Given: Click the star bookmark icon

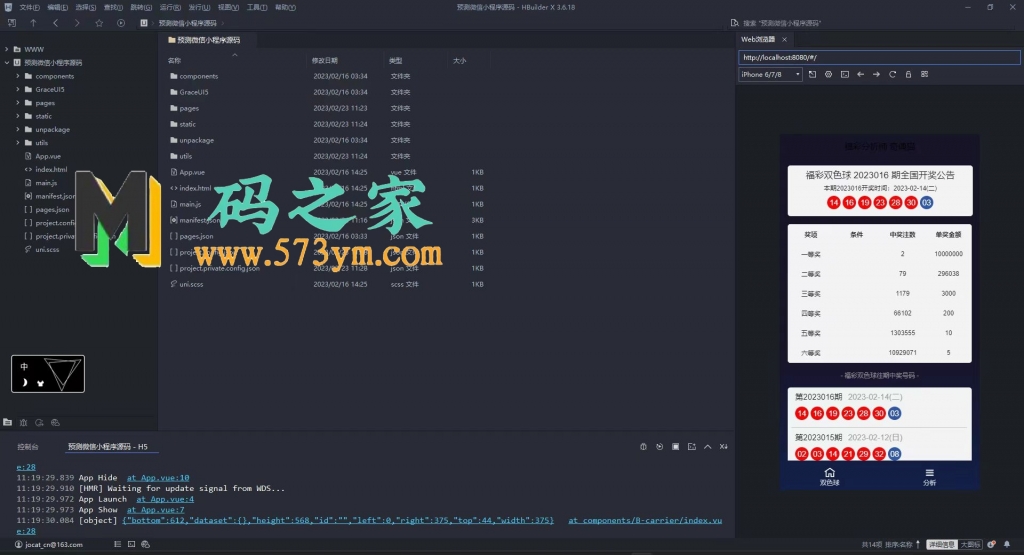Looking at the screenshot, I should point(99,23).
